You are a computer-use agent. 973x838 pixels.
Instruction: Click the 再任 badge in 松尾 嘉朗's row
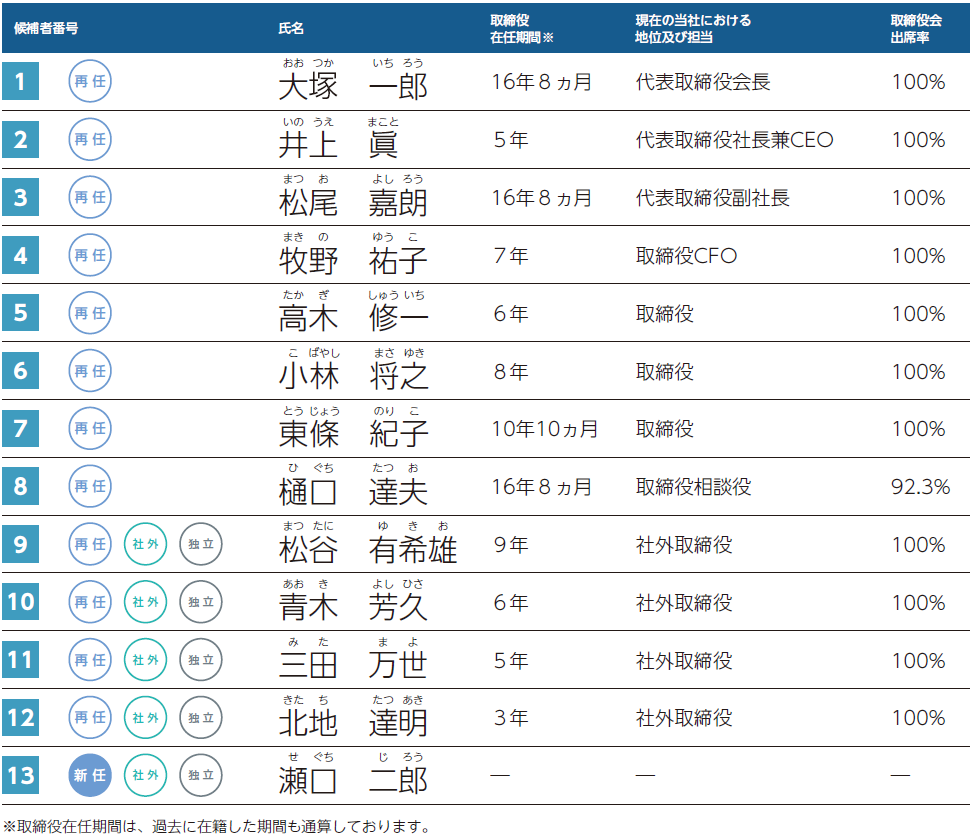[90, 197]
